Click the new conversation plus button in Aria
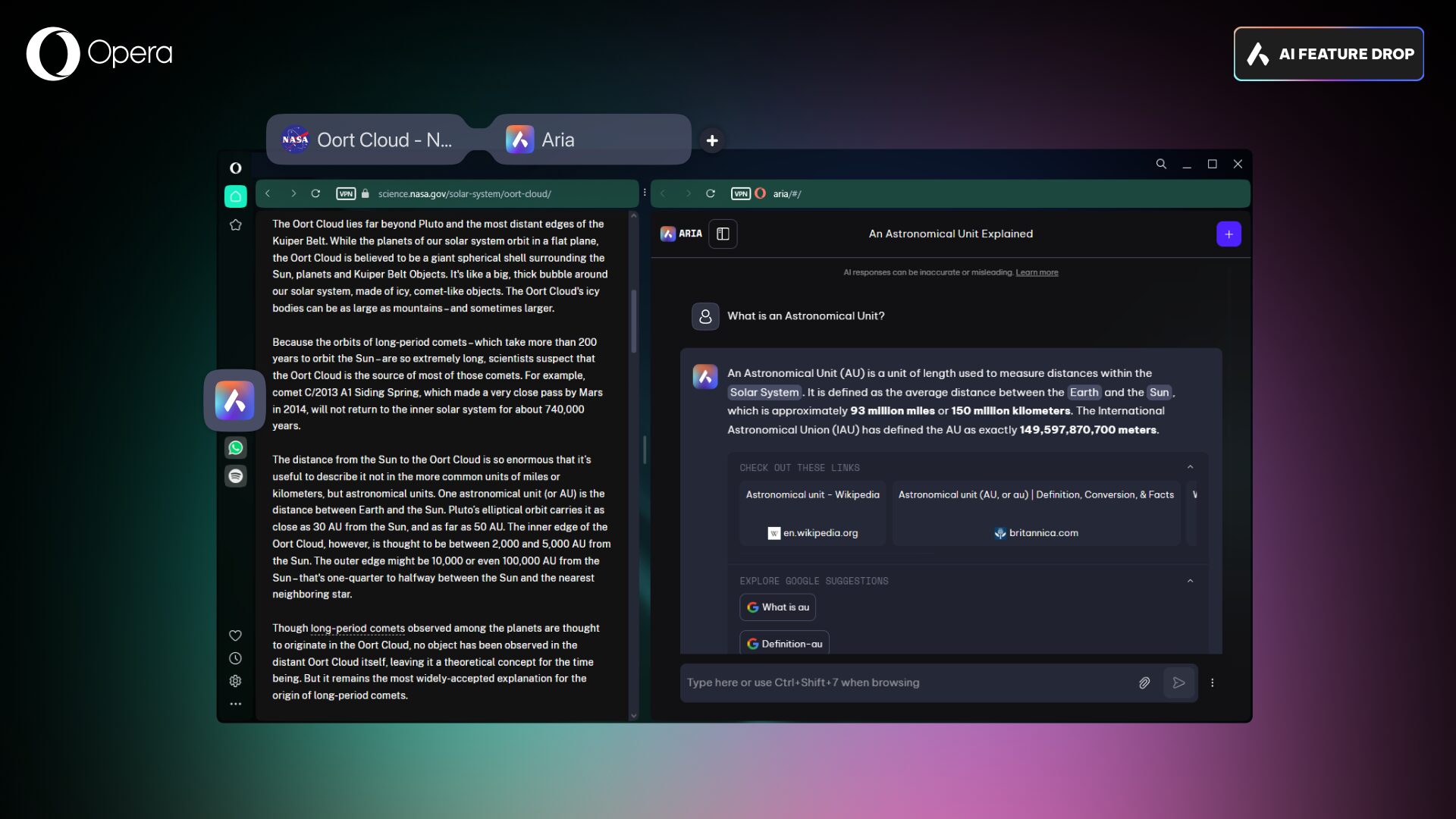The width and height of the screenshot is (1456, 819). click(1228, 234)
